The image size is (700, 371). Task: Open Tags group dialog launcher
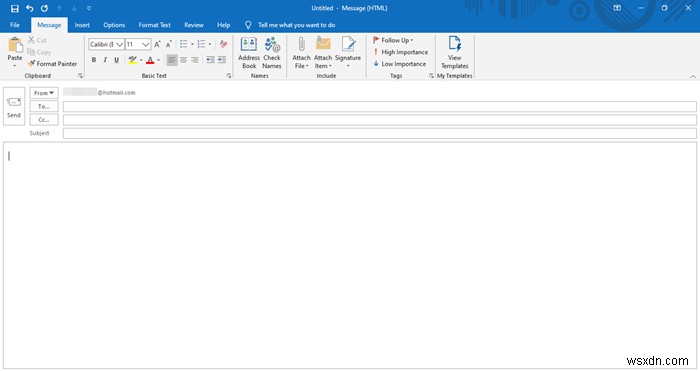coord(431,76)
